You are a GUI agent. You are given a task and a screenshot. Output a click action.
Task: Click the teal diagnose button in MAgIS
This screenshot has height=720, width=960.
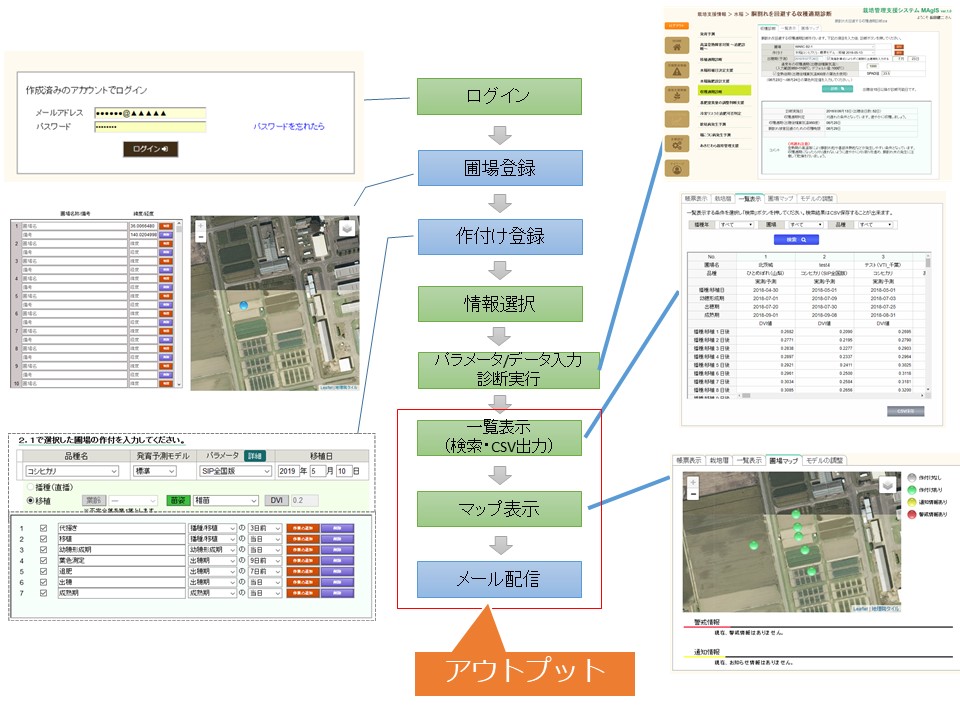point(837,88)
